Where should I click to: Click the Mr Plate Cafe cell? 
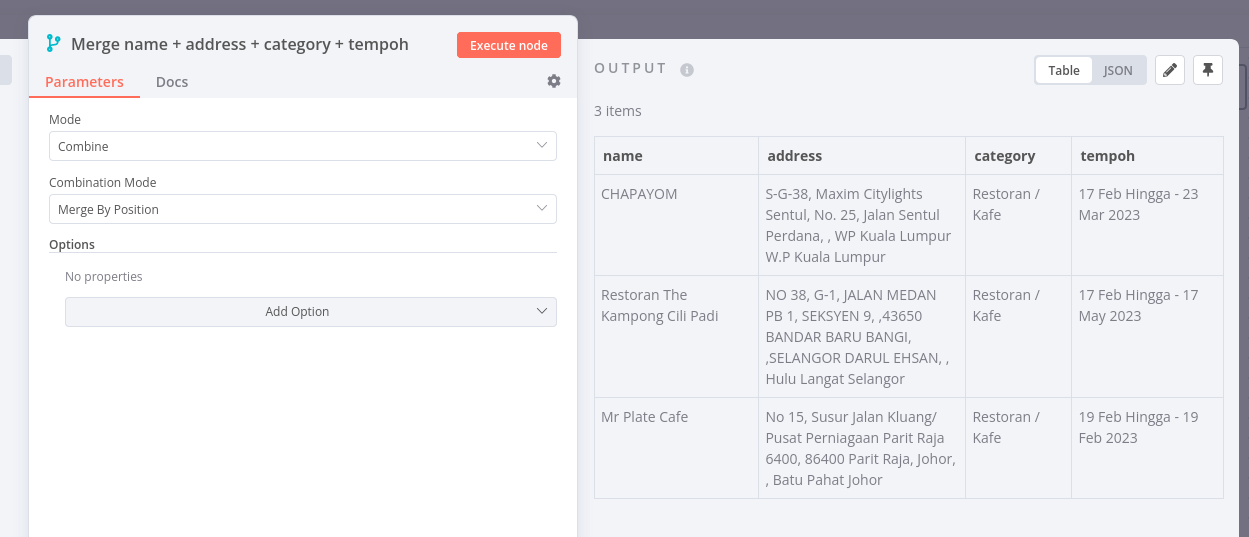[644, 417]
